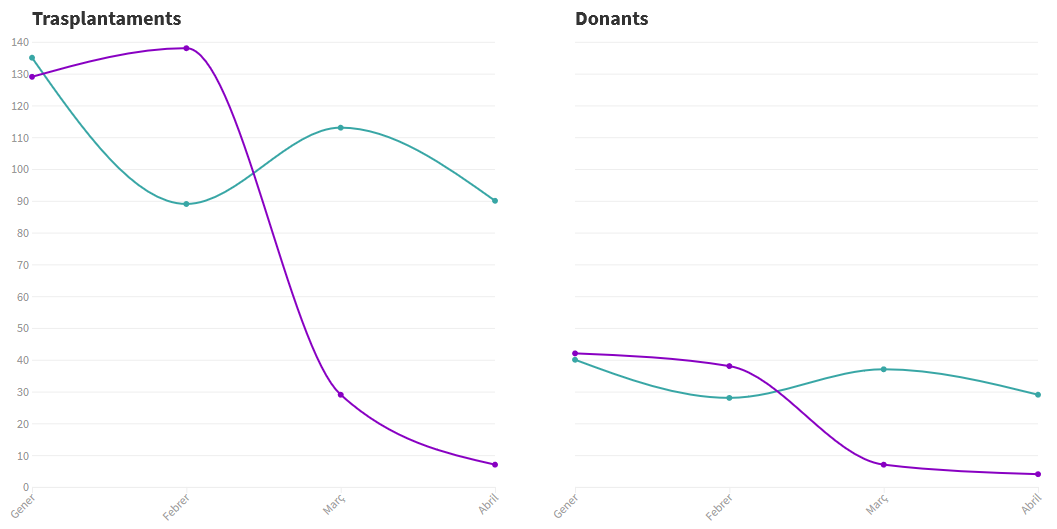Select purple Febrer data point in Donants
The width and height of the screenshot is (1057, 529).
click(729, 366)
